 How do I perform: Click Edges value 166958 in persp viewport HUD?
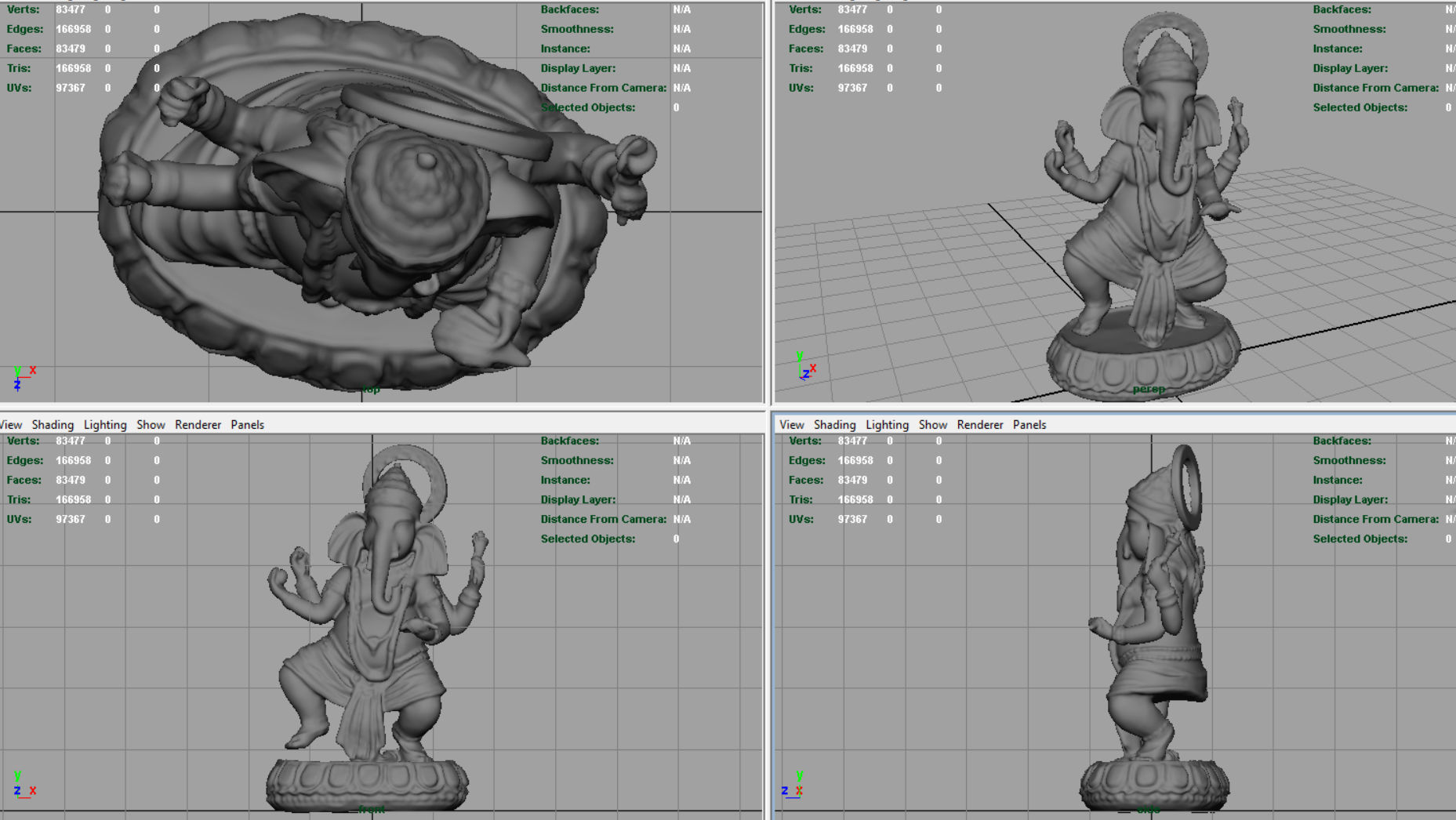[855, 29]
